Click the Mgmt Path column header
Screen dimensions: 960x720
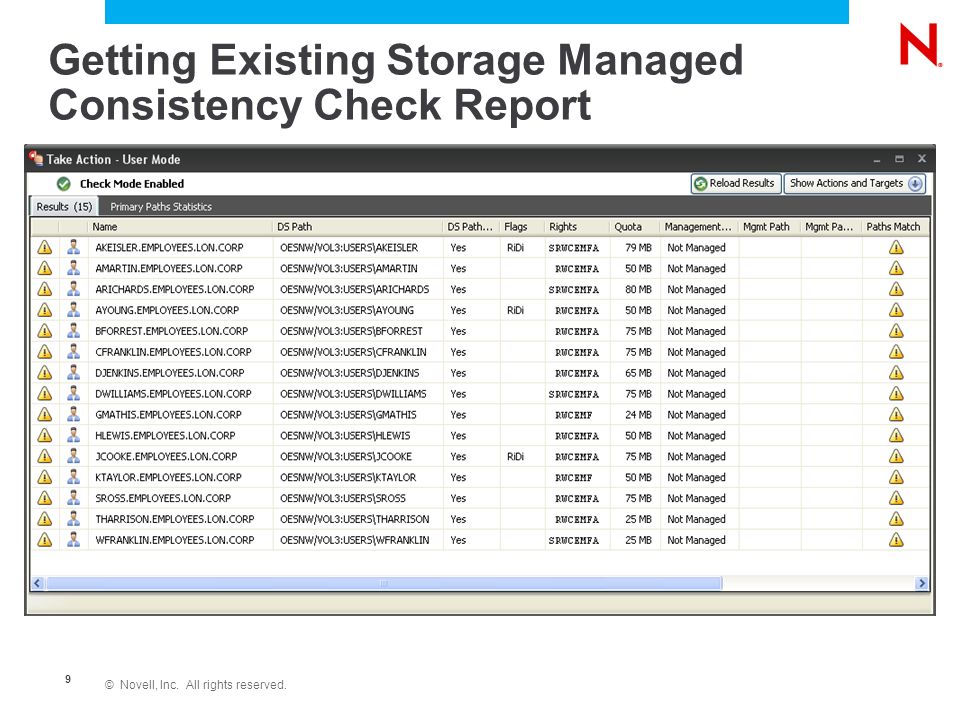pos(770,227)
